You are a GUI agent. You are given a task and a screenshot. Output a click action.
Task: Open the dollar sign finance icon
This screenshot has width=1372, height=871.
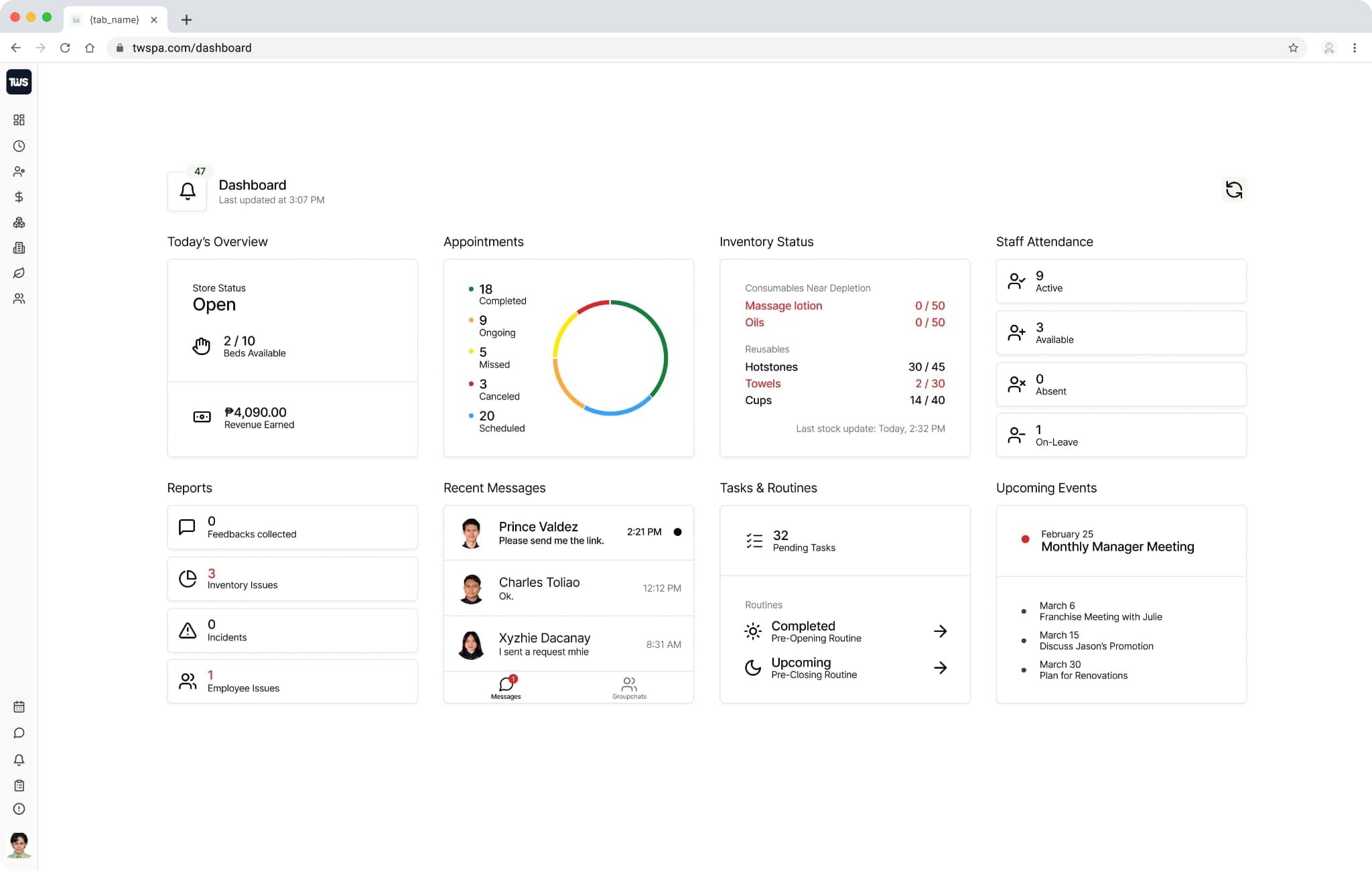[x=19, y=197]
